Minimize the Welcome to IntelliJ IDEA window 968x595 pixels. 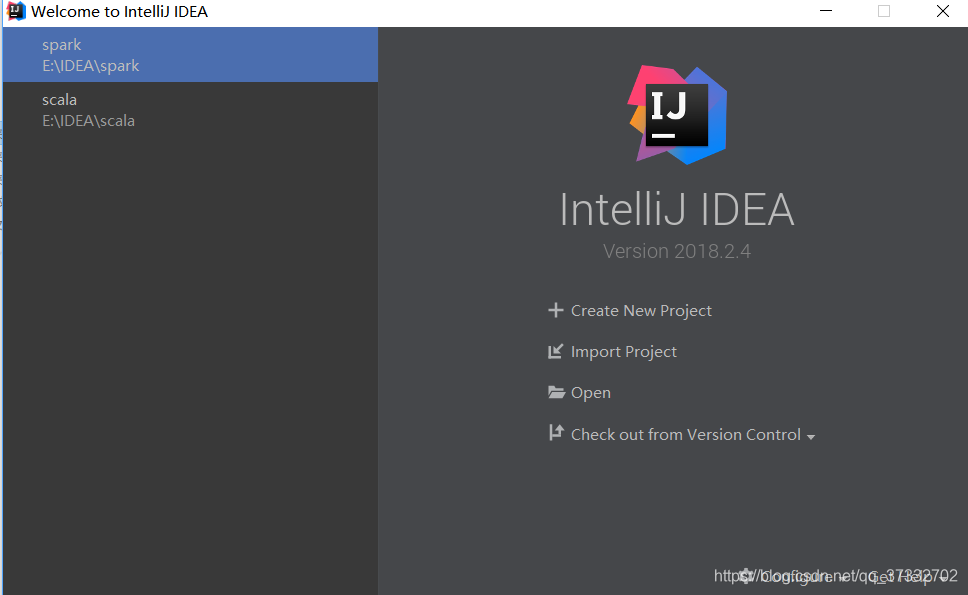826,11
